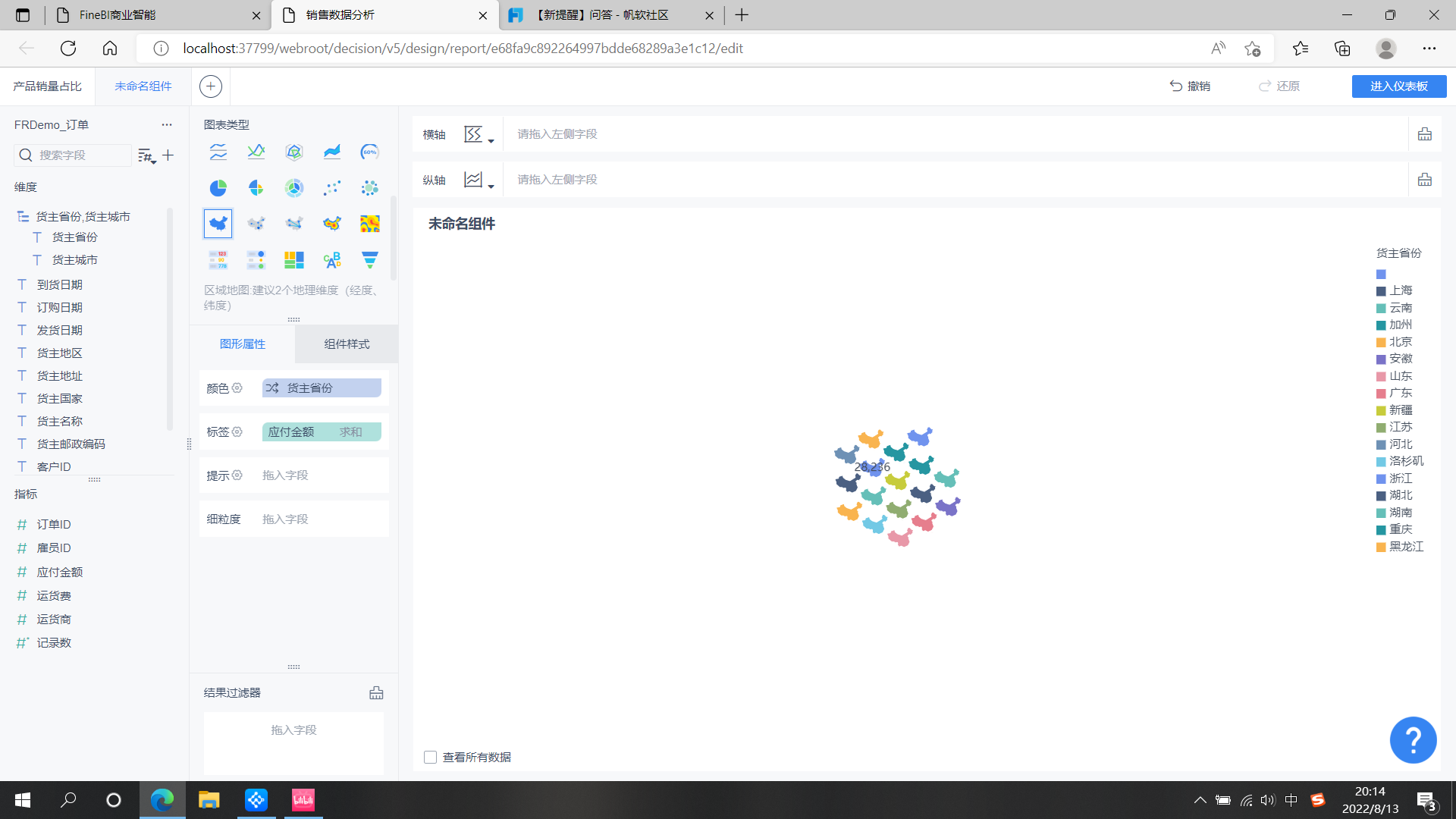Click the 上海 legend color swatch
This screenshot has width=1456, height=819.
[1381, 290]
